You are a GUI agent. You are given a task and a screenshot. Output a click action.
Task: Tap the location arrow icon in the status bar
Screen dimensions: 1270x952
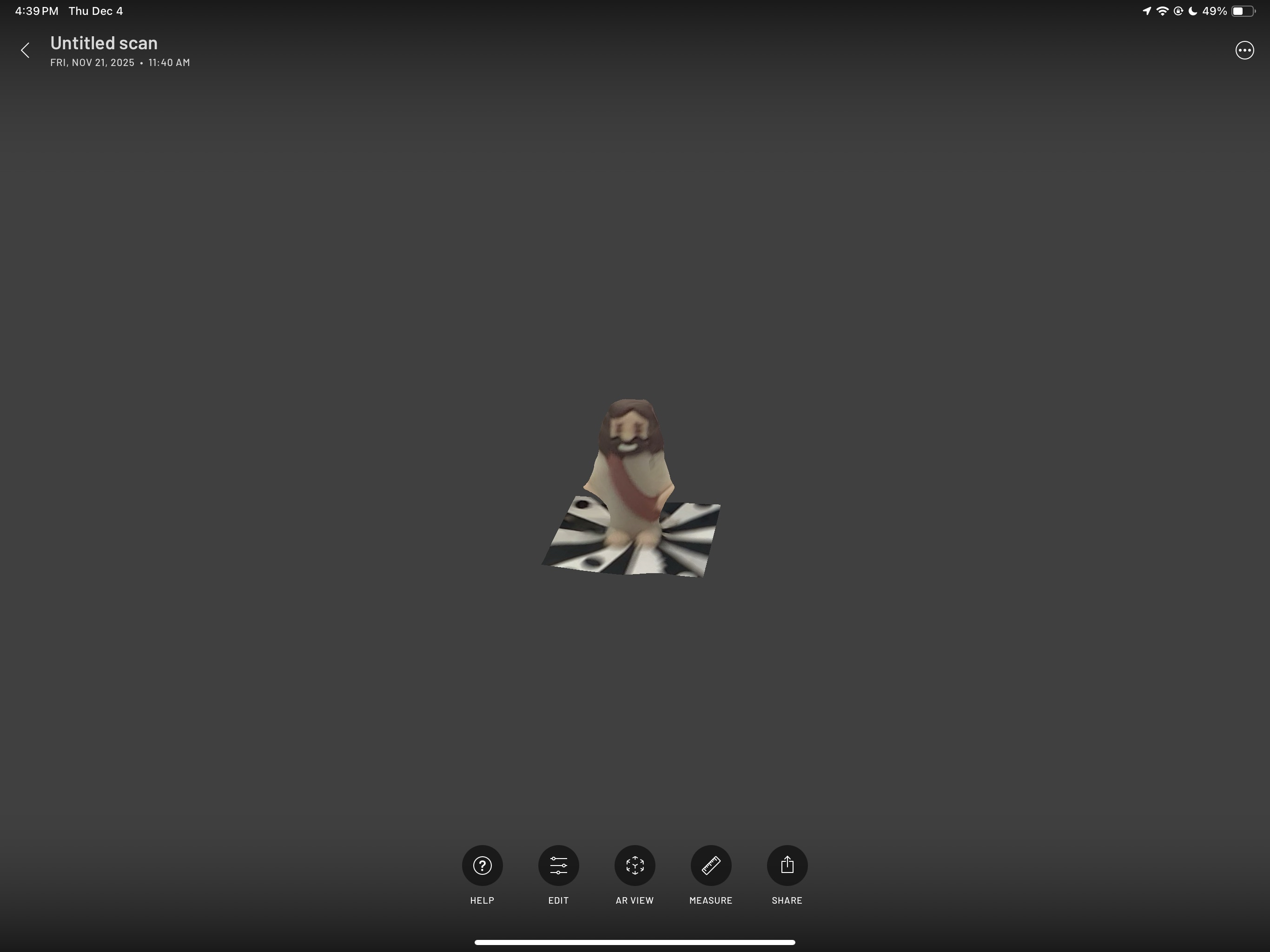point(1146,10)
